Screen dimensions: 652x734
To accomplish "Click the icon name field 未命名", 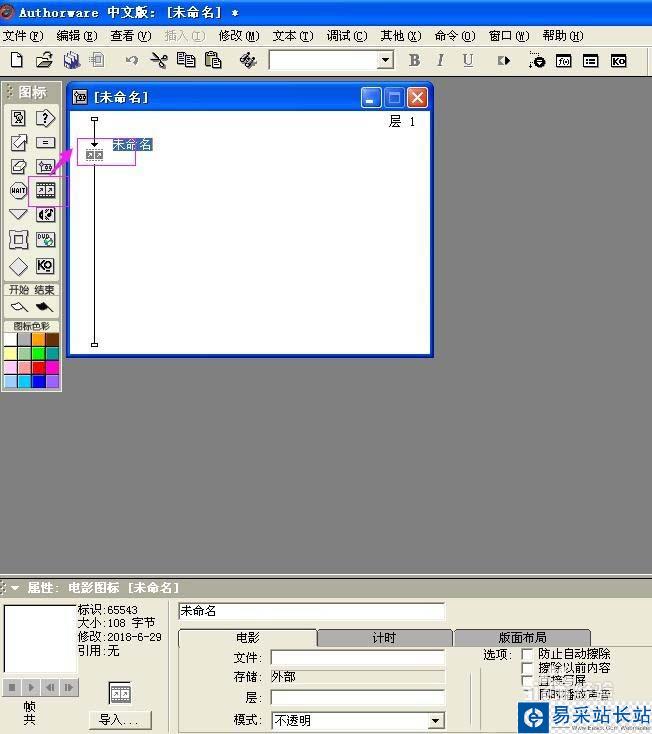I will 311,611.
